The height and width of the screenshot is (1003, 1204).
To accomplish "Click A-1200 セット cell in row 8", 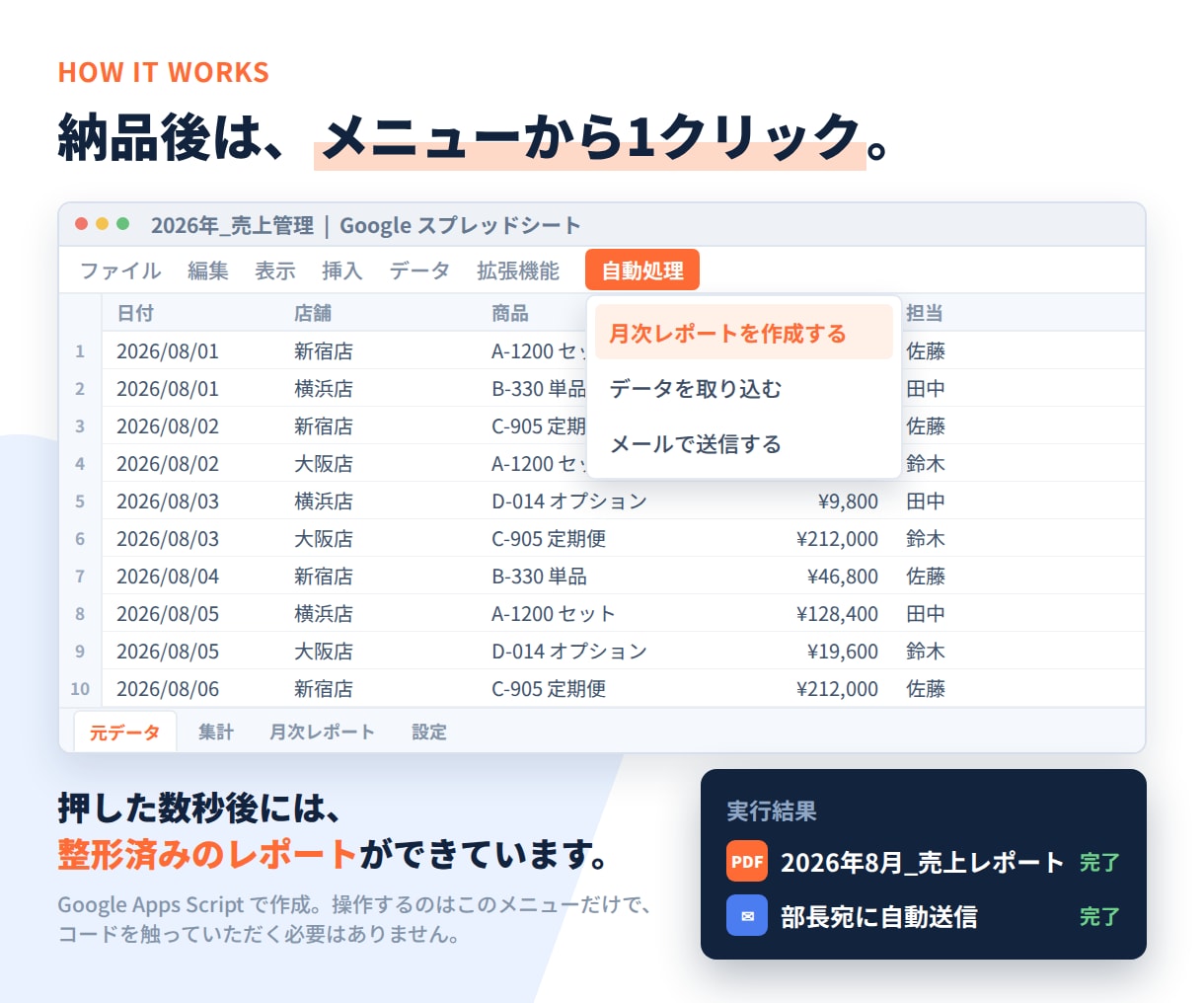I will (554, 613).
